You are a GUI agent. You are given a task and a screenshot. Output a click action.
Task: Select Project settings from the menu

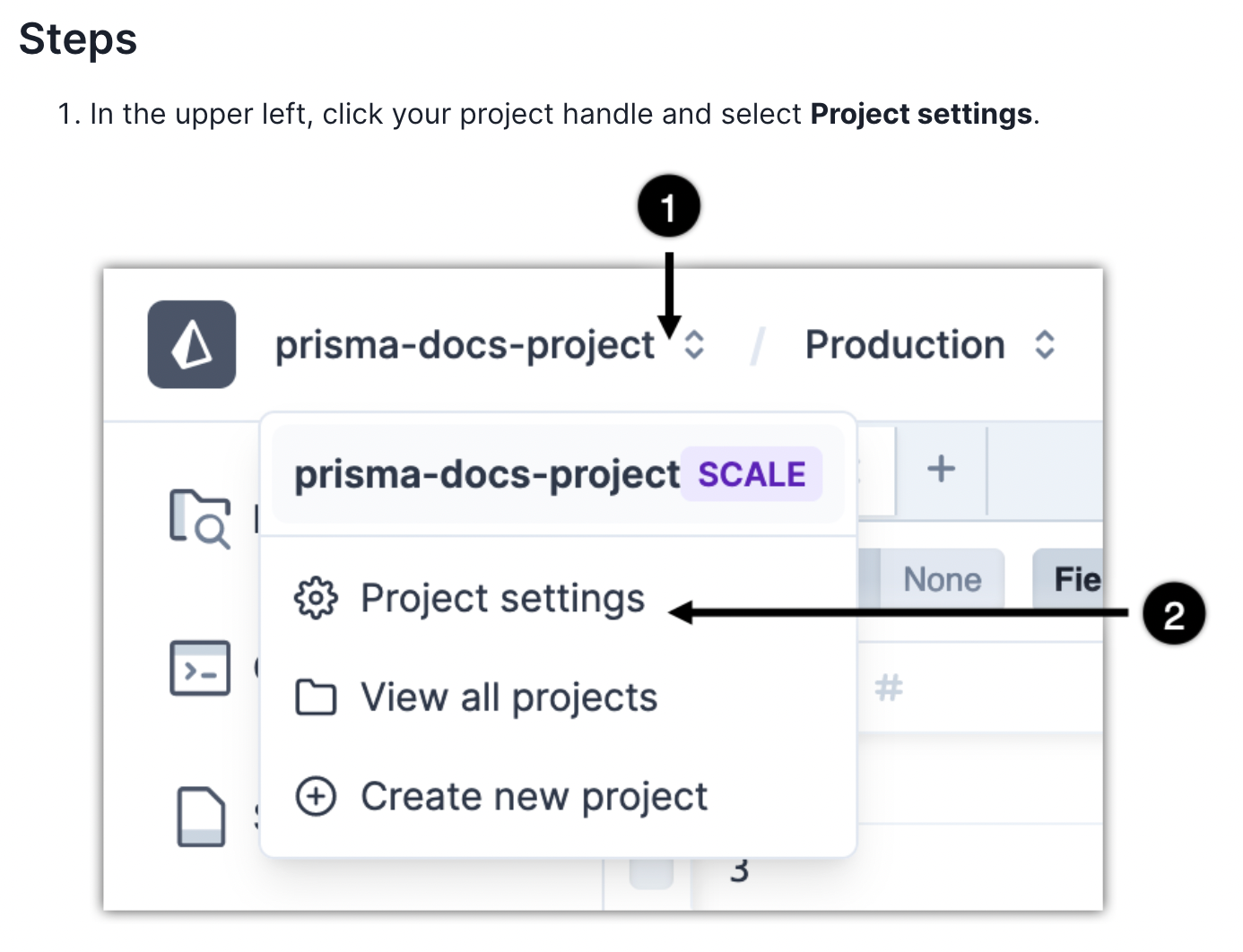[x=502, y=599]
